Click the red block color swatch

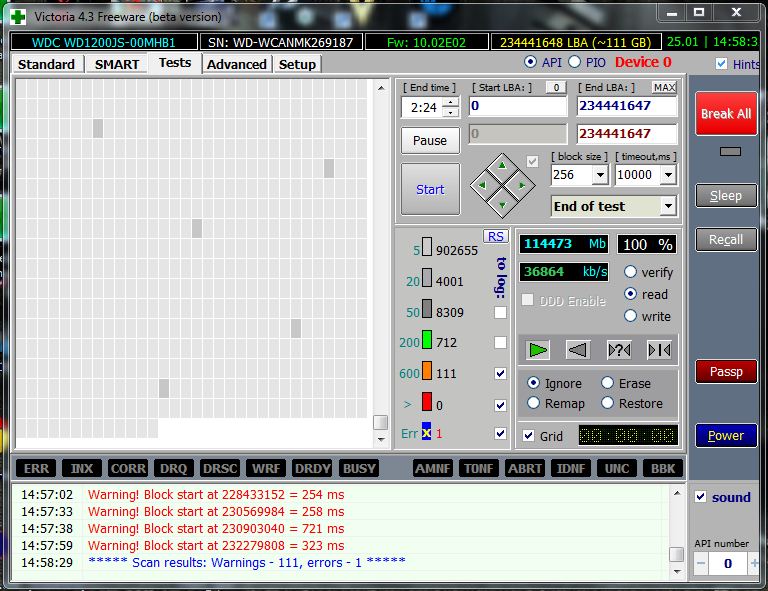[426, 405]
